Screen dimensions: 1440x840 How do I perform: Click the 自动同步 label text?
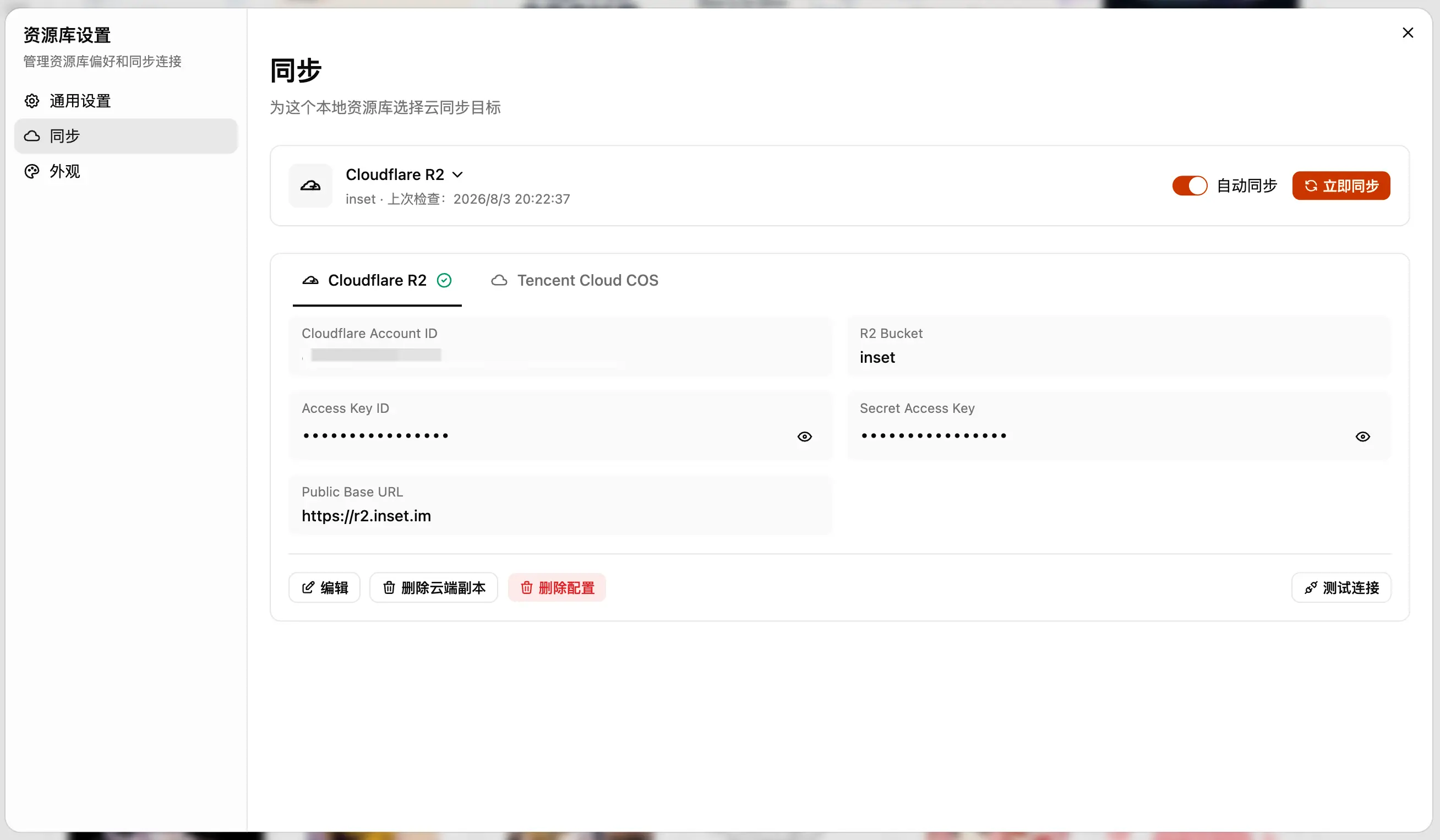[1247, 186]
